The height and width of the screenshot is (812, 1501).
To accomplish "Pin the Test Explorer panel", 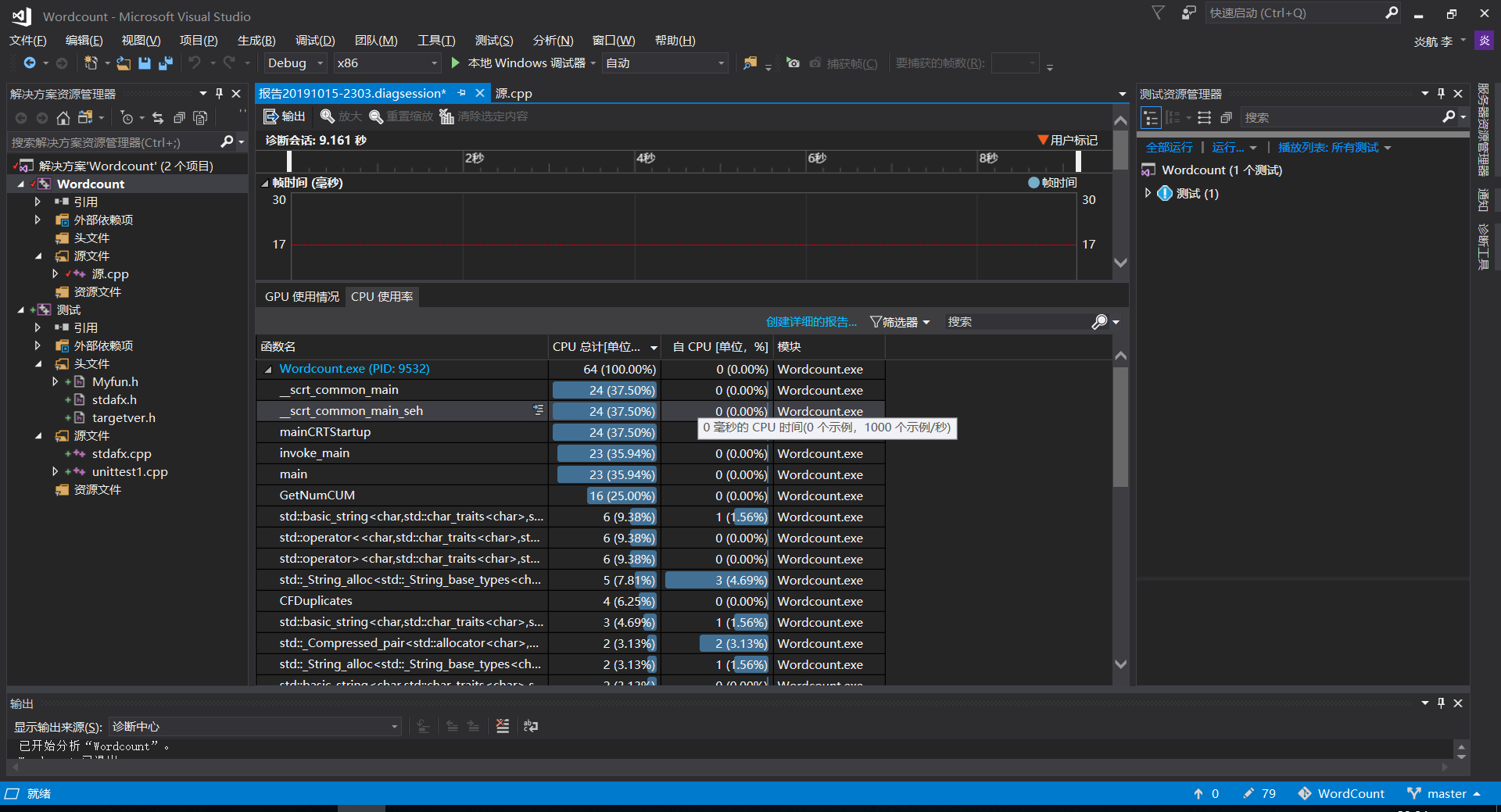I will click(1441, 94).
